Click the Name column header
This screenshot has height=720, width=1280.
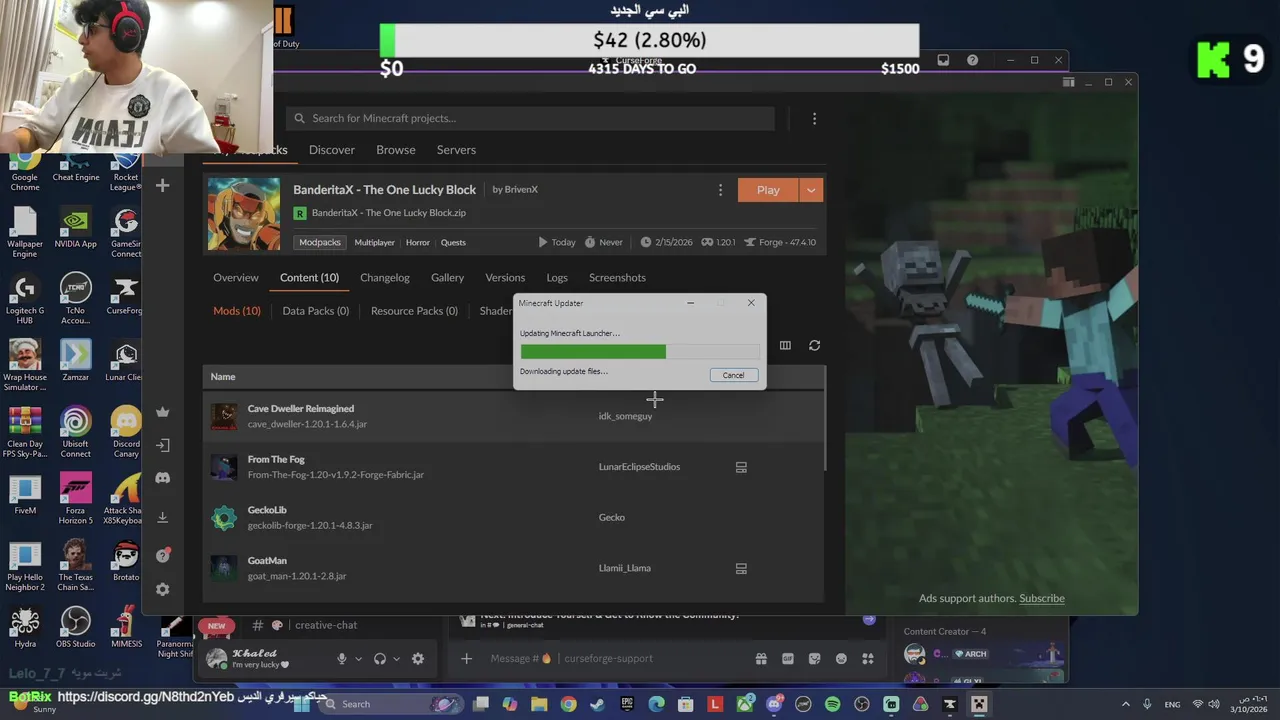(x=223, y=377)
